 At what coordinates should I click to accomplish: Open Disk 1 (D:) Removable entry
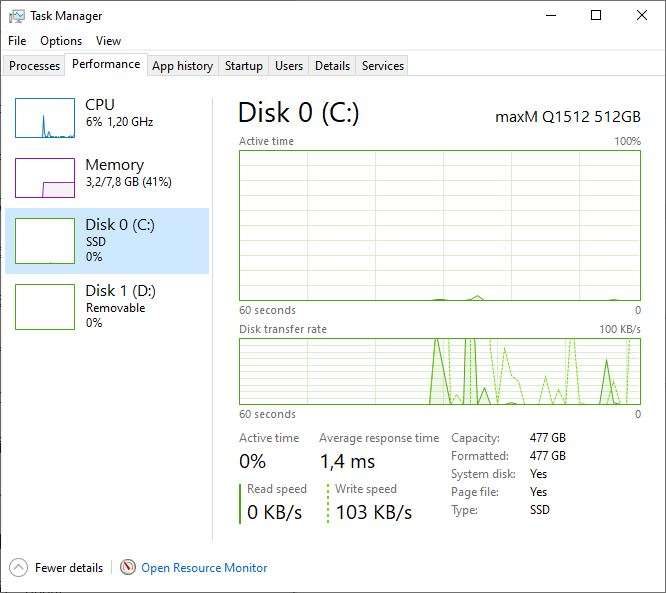click(x=107, y=307)
